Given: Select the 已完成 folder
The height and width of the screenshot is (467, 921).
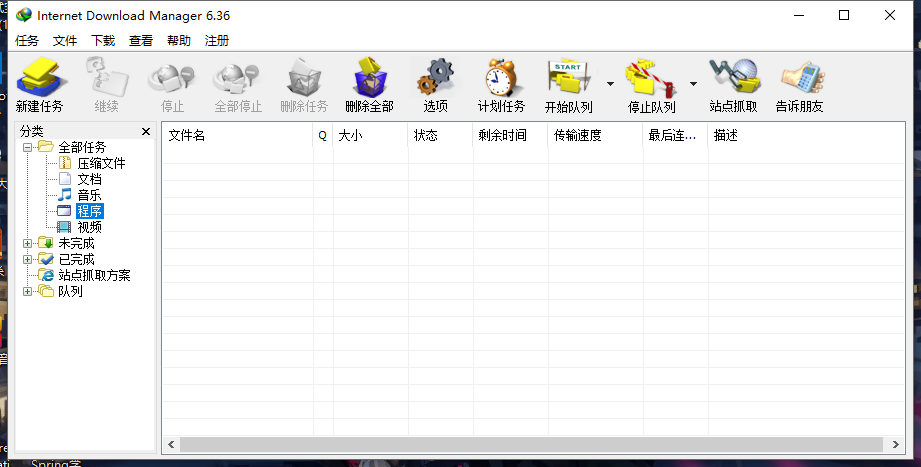Looking at the screenshot, I should (76, 259).
